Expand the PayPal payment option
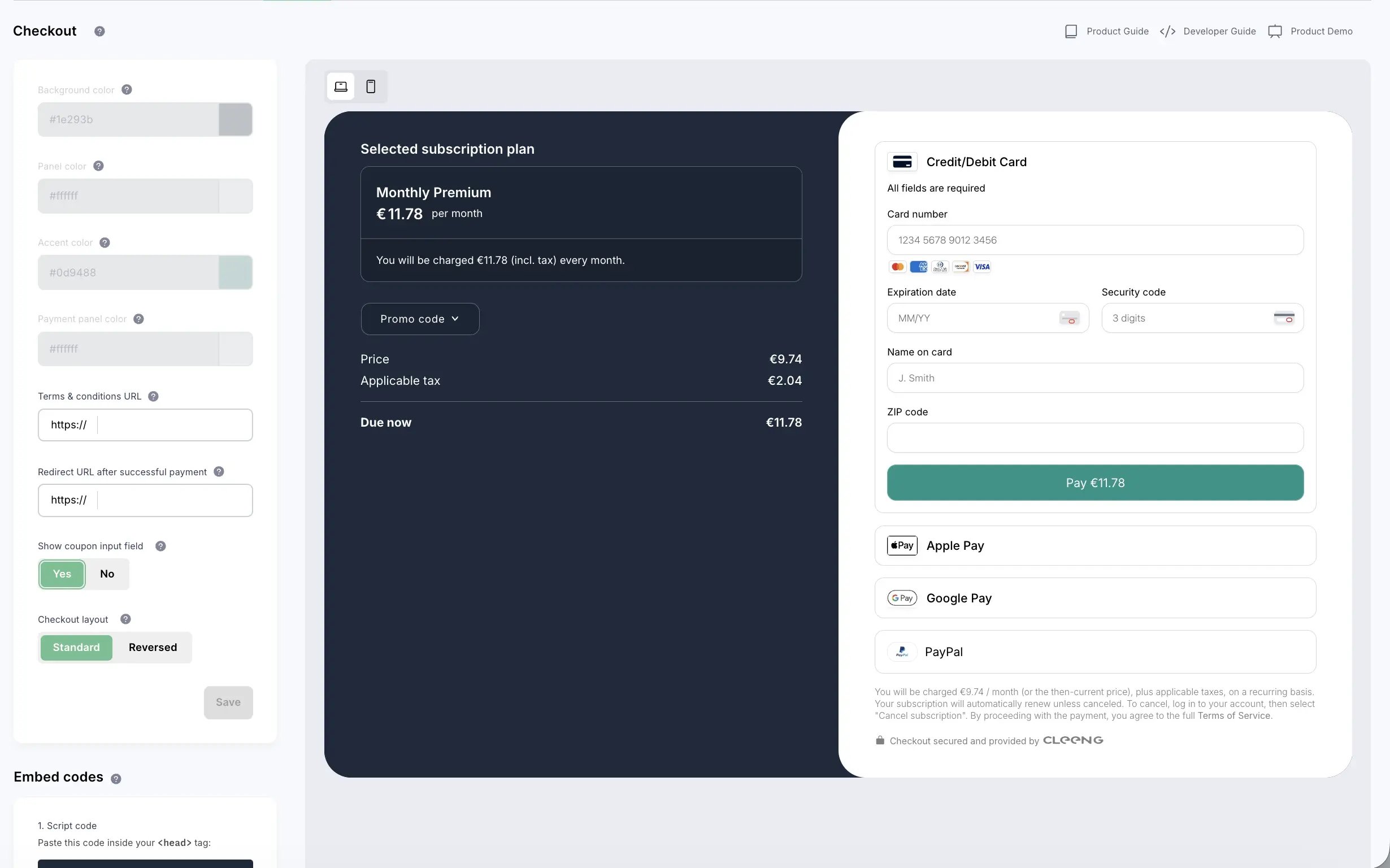Screen dimensions: 1390x868 pos(1095,652)
